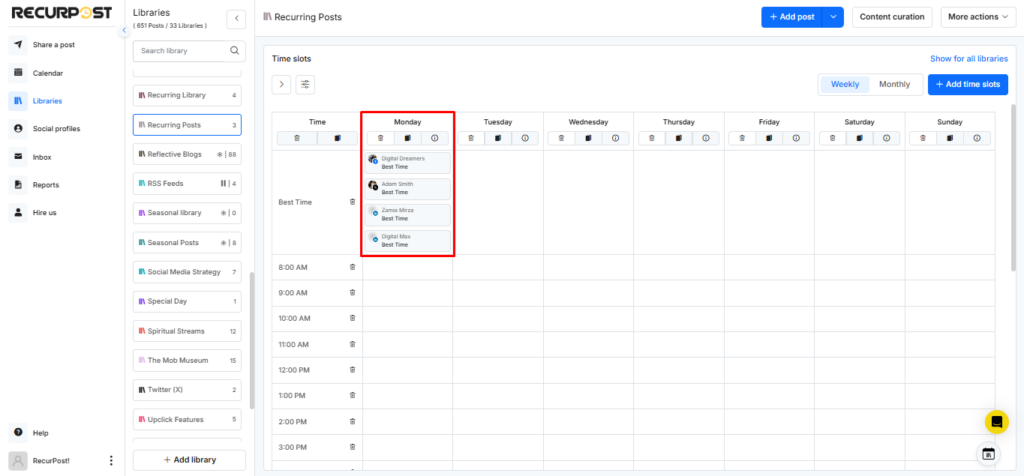1024x476 pixels.
Task: Copy Saturday time slots
Action: click(859, 138)
